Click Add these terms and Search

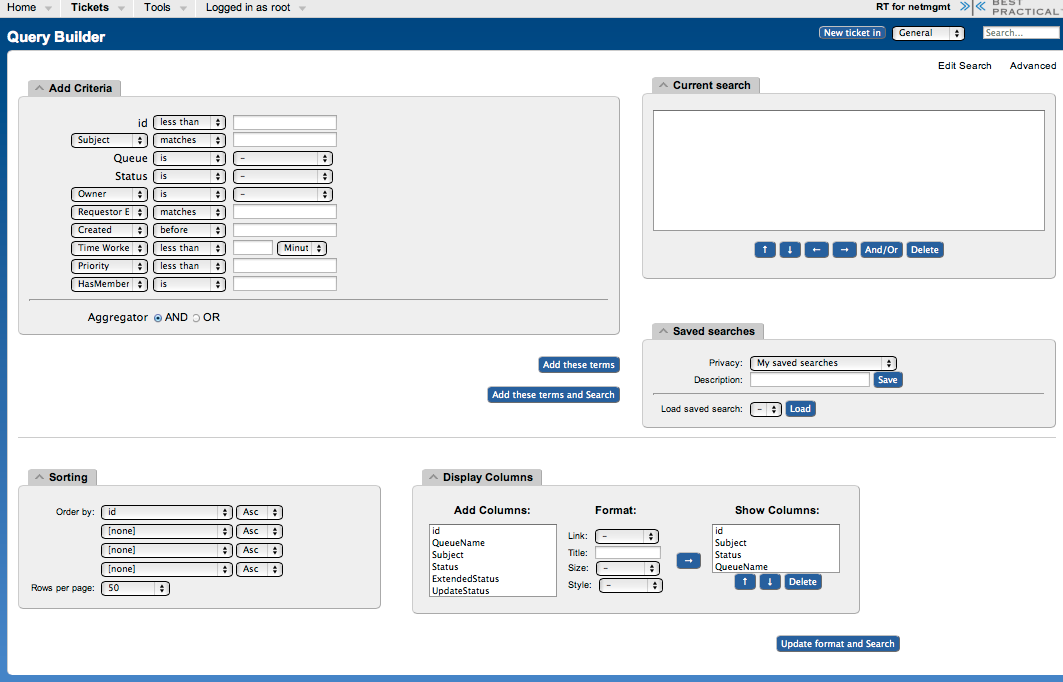click(553, 395)
